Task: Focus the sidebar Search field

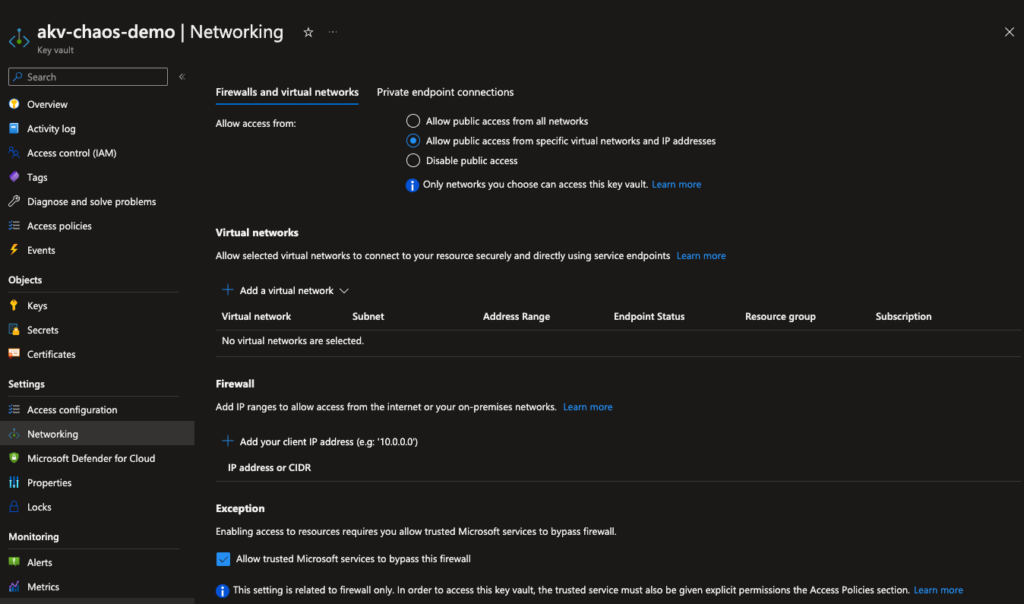Action: point(88,76)
